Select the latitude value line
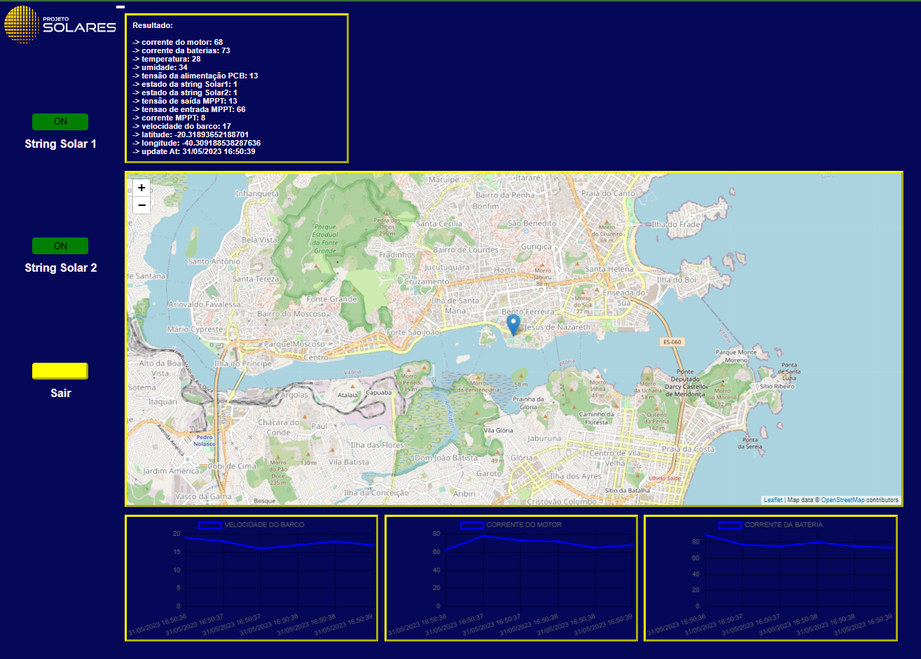Viewport: 921px width, 659px height. click(190, 135)
